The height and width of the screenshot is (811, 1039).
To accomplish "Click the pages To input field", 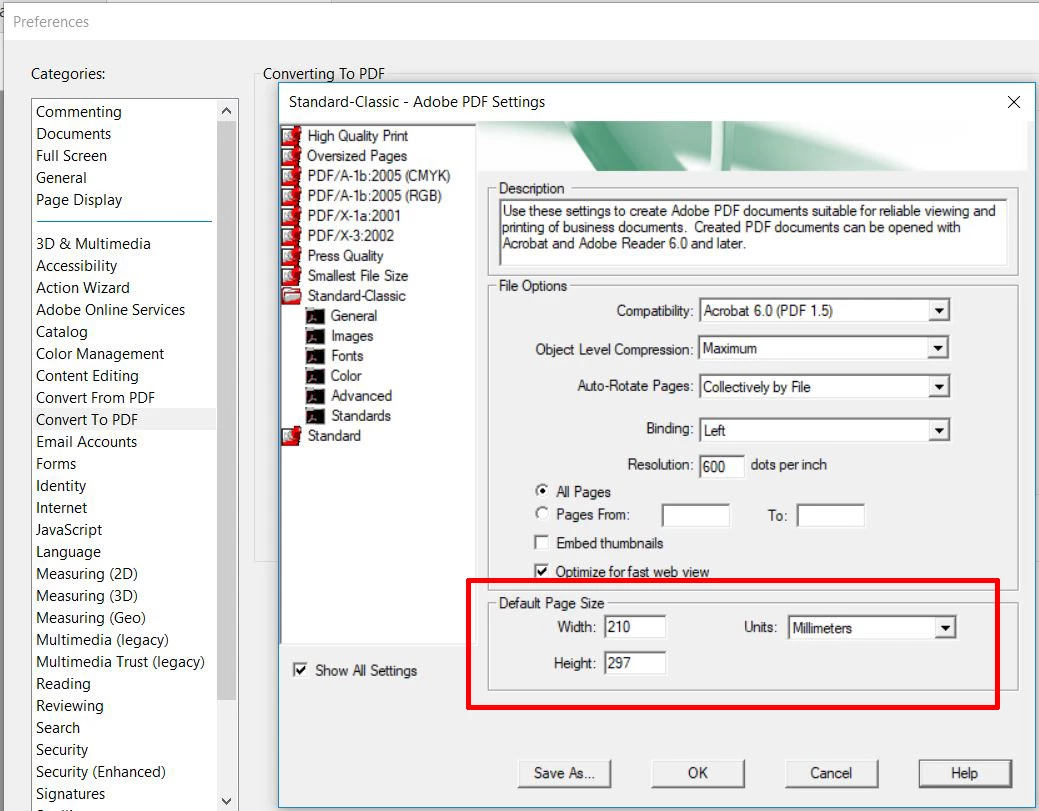I will [830, 515].
